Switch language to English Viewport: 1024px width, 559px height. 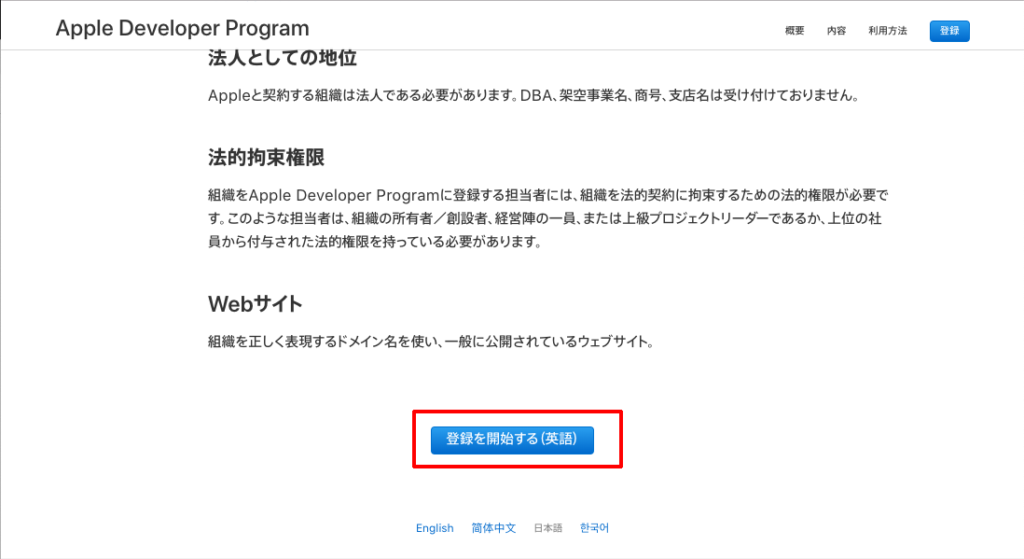point(435,528)
